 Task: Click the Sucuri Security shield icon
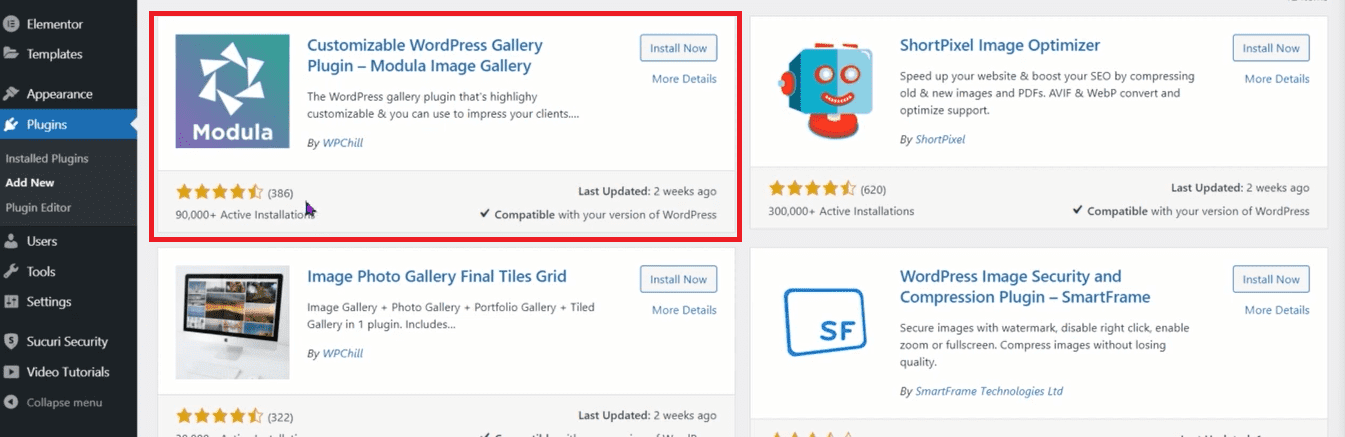coord(11,342)
